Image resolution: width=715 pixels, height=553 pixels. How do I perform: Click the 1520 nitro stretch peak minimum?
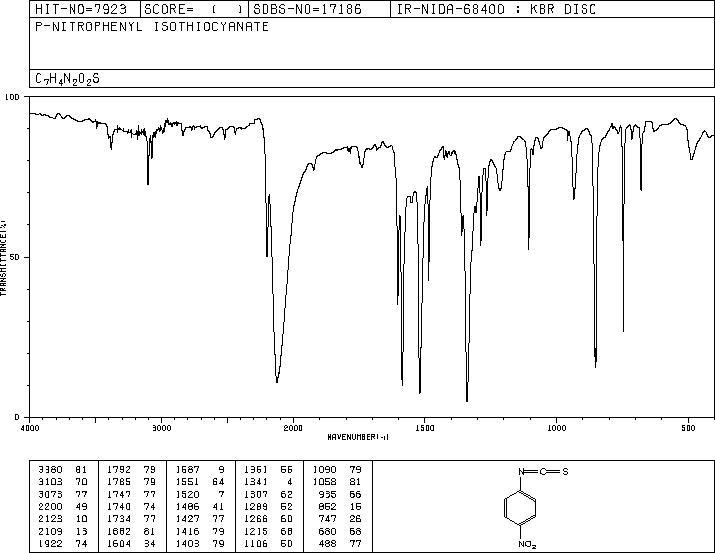pos(420,391)
